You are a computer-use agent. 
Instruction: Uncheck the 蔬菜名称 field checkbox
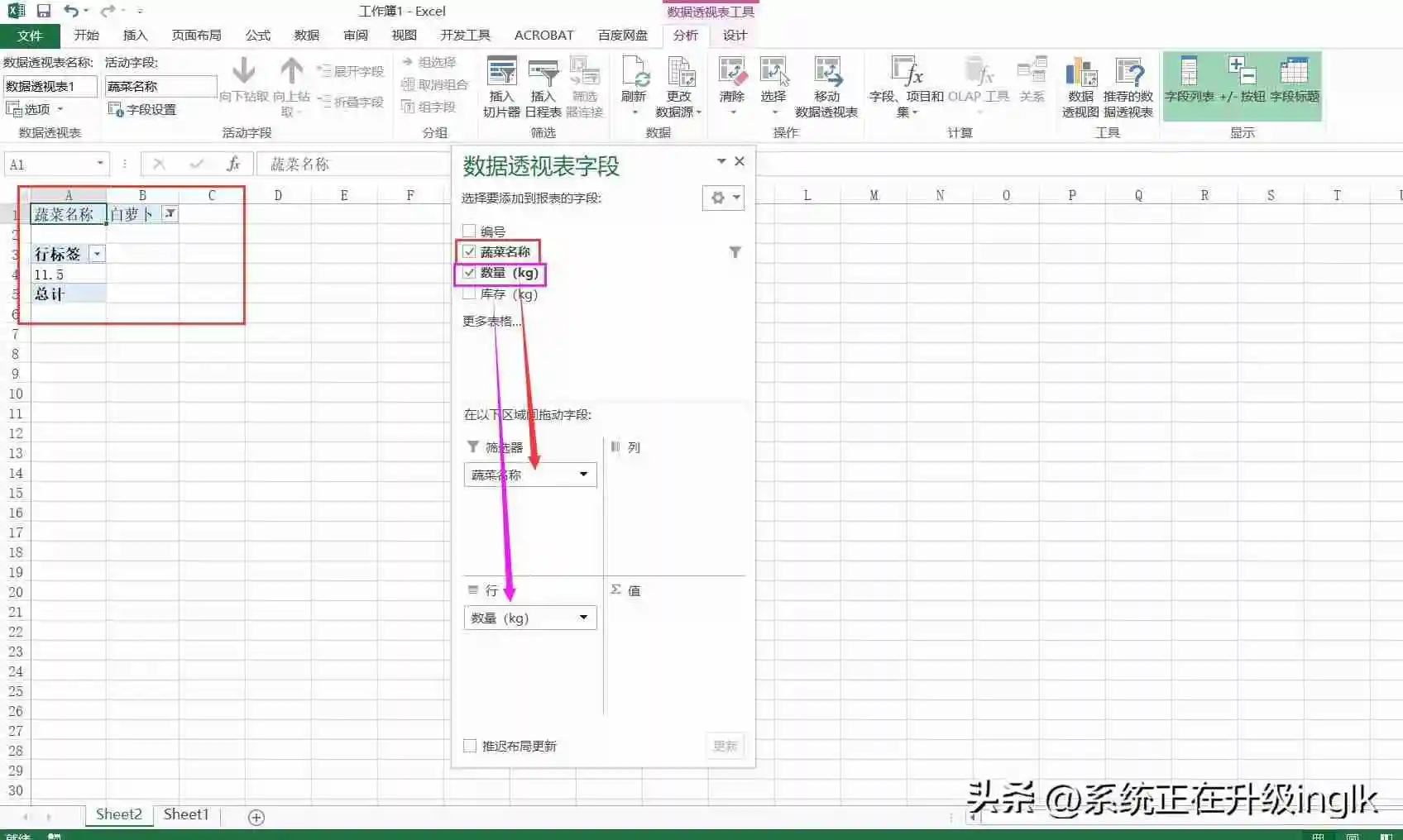(470, 251)
